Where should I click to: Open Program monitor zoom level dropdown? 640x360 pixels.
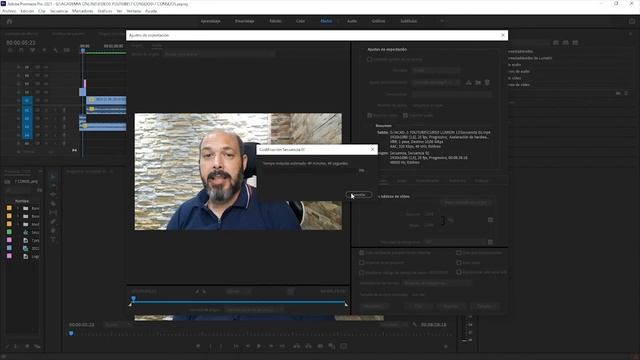coord(118,325)
